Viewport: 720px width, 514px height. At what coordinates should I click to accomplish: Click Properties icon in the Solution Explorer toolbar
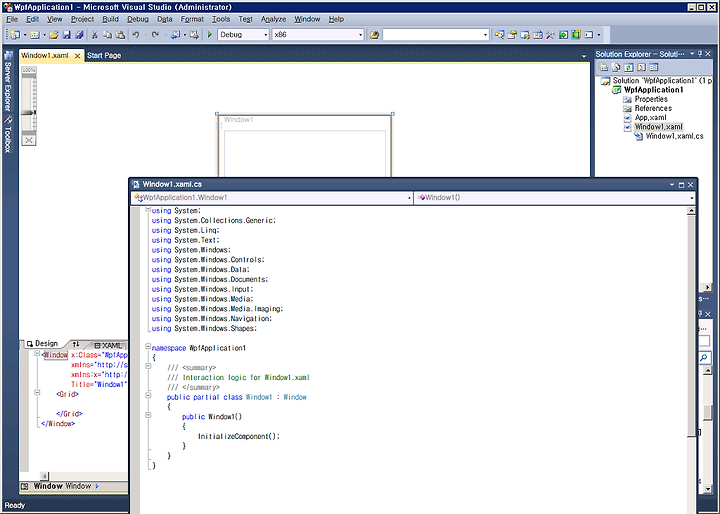click(x=603, y=68)
